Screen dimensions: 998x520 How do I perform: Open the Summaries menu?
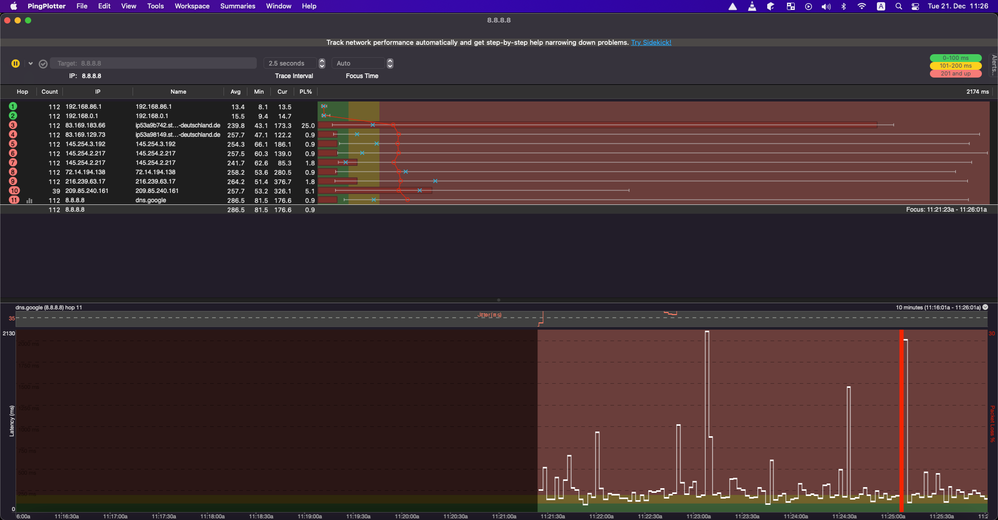pyautogui.click(x=237, y=6)
